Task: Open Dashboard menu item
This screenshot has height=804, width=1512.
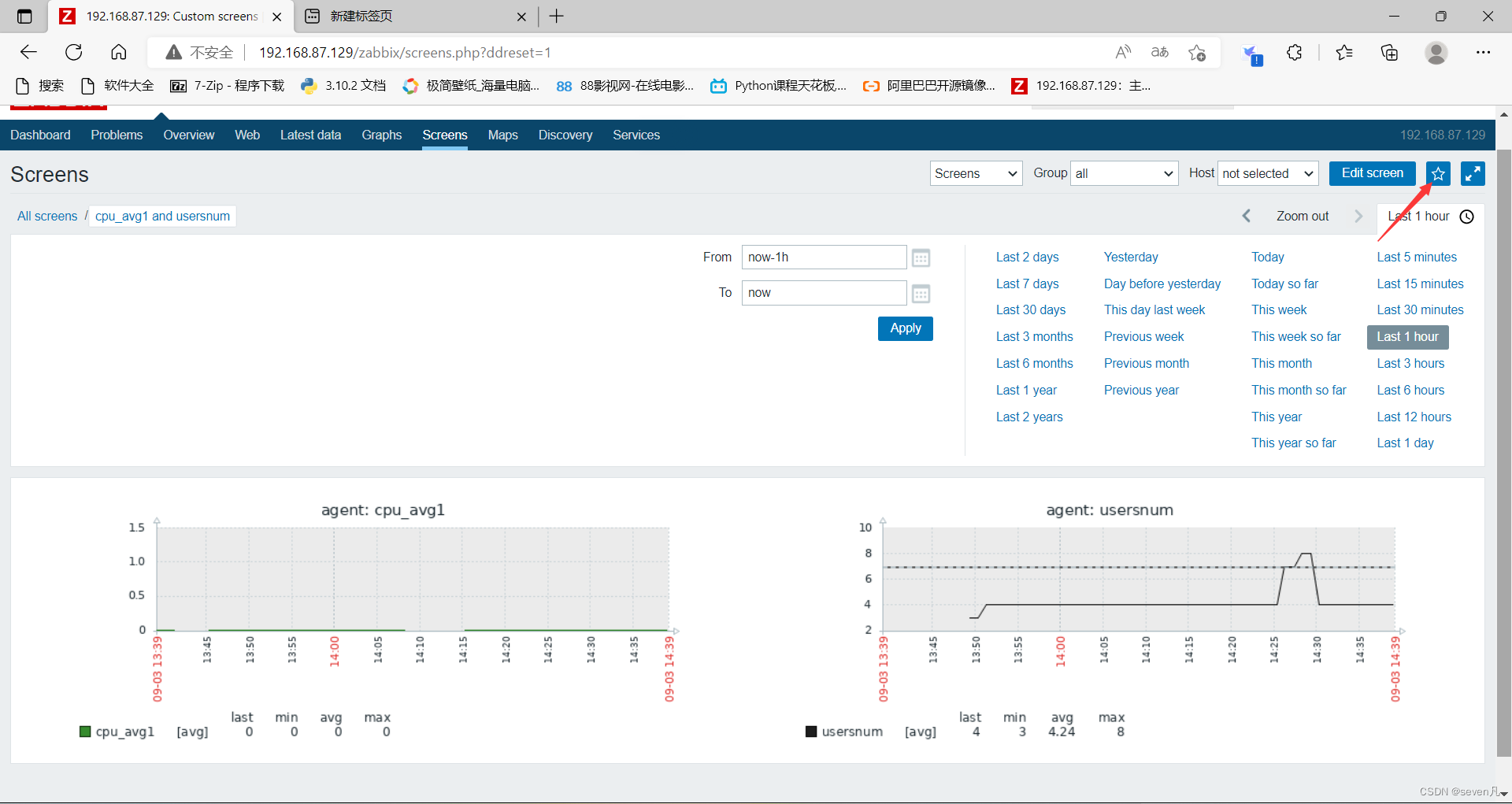Action: pos(40,135)
